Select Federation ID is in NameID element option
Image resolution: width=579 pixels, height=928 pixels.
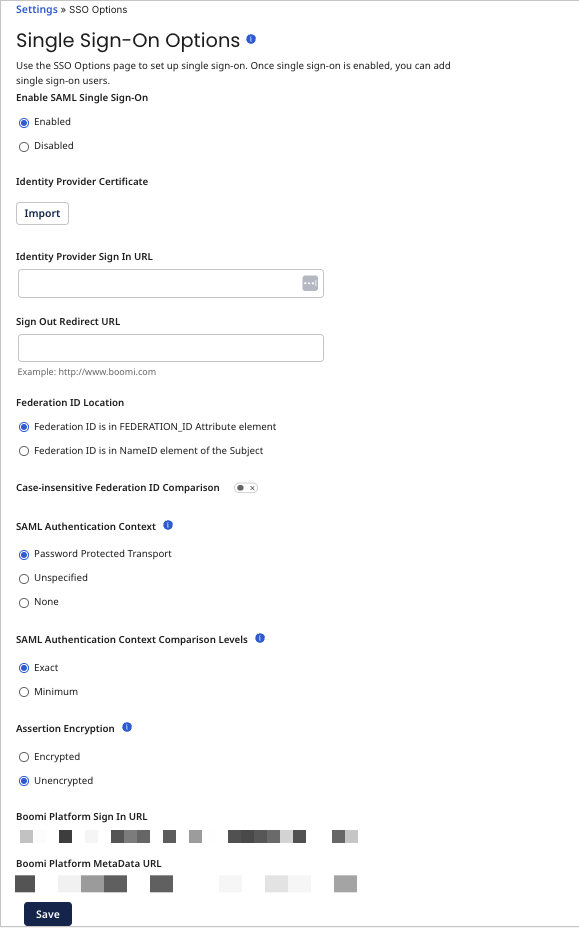23,450
